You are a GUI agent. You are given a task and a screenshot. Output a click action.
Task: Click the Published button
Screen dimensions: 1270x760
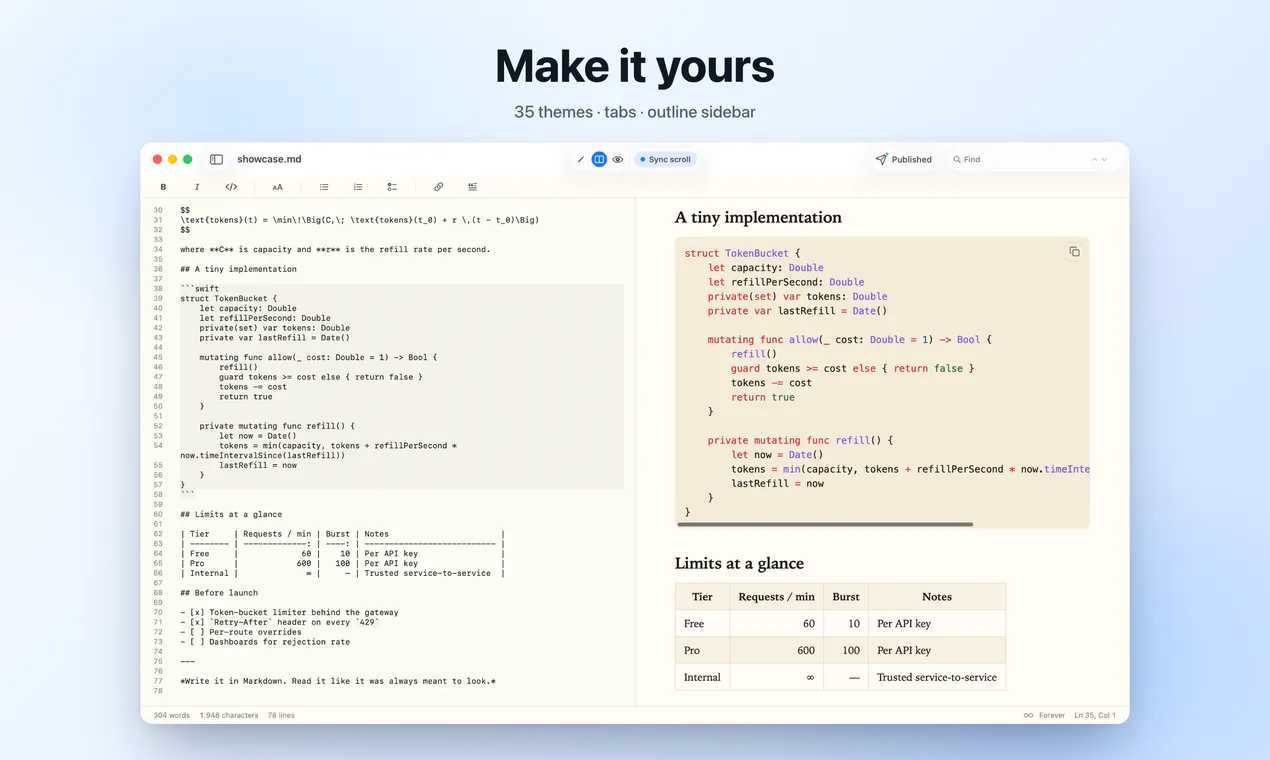pos(904,159)
